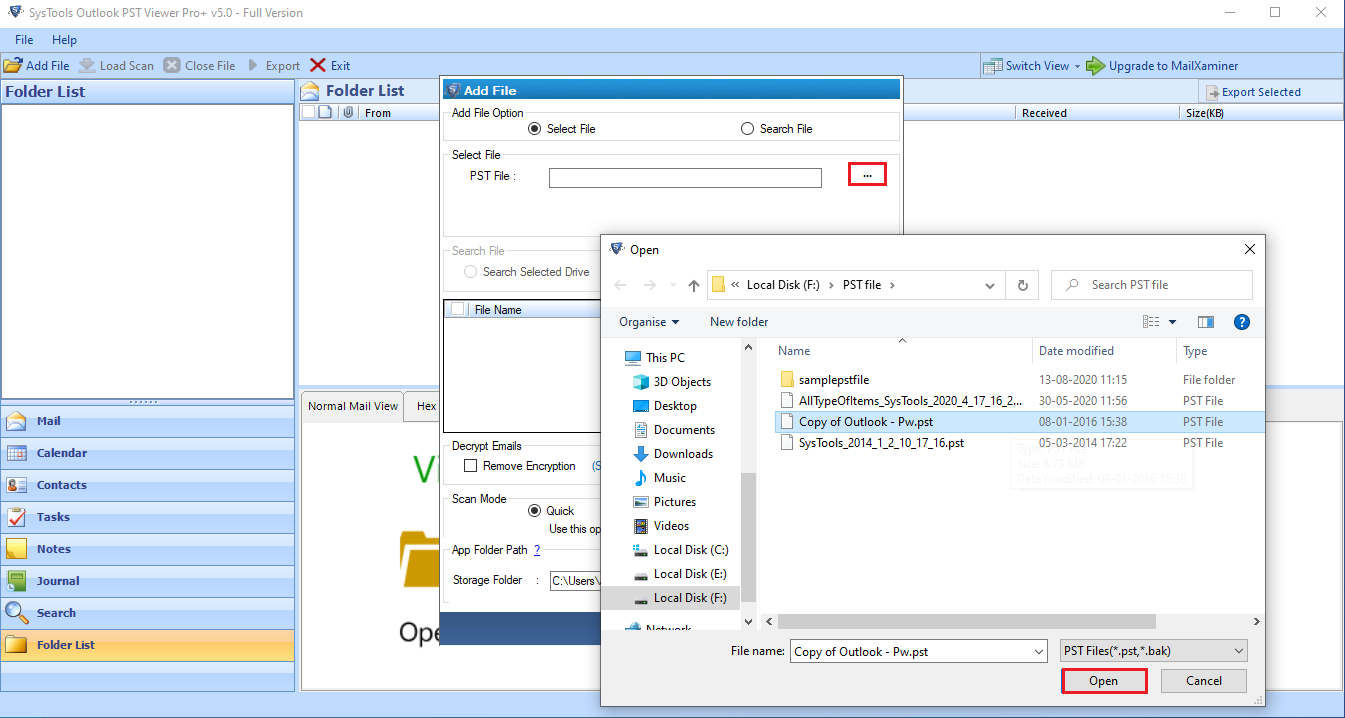Click the PST File path field
1345x718 pixels.
click(x=685, y=178)
